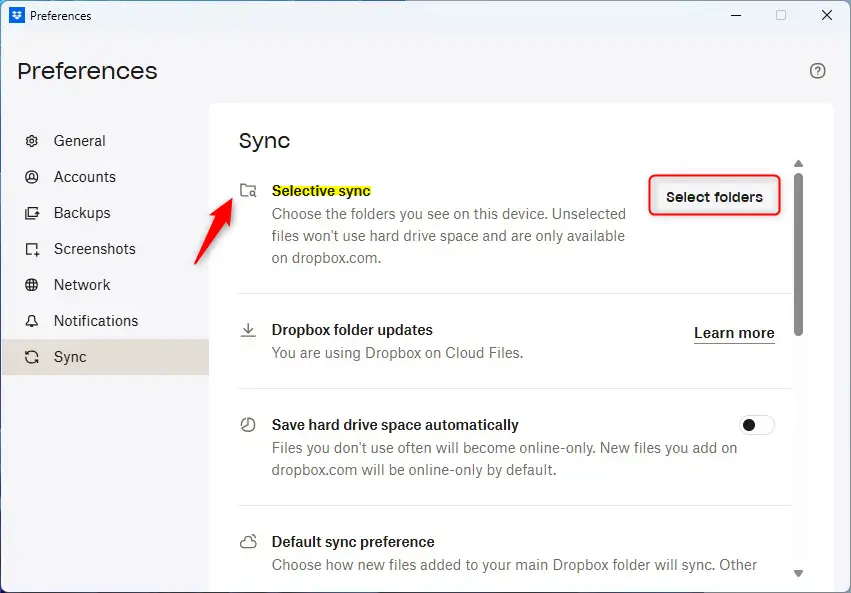
Task: Click the Dropbox folder updates download icon
Action: pyautogui.click(x=248, y=330)
